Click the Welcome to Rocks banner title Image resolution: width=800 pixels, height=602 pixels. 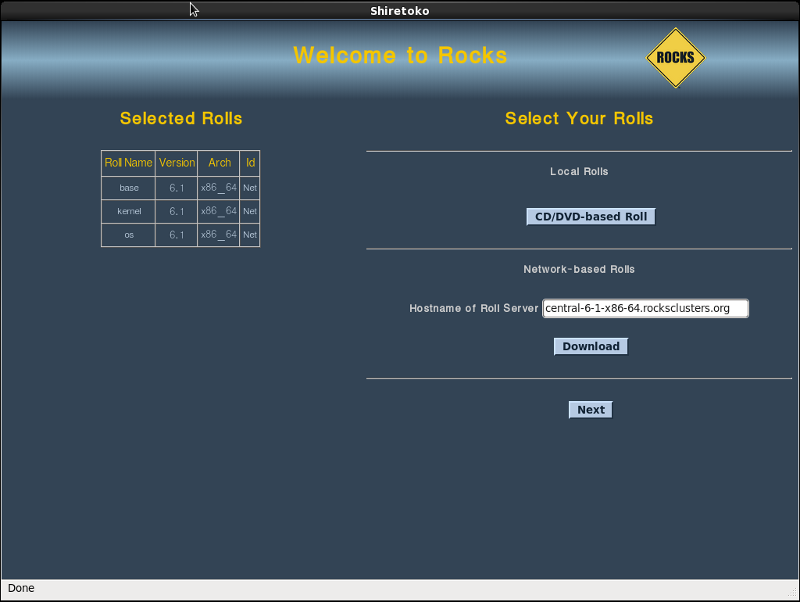(x=400, y=55)
